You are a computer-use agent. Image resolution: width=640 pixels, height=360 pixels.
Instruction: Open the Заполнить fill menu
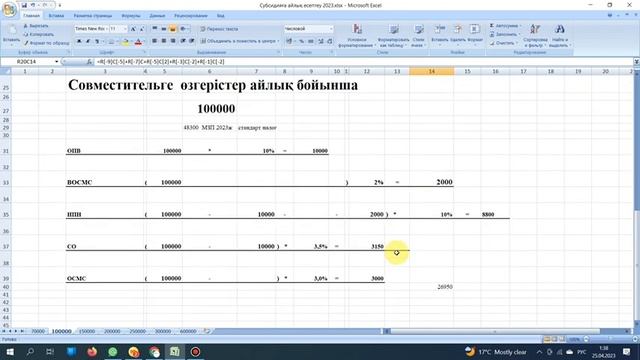point(504,34)
